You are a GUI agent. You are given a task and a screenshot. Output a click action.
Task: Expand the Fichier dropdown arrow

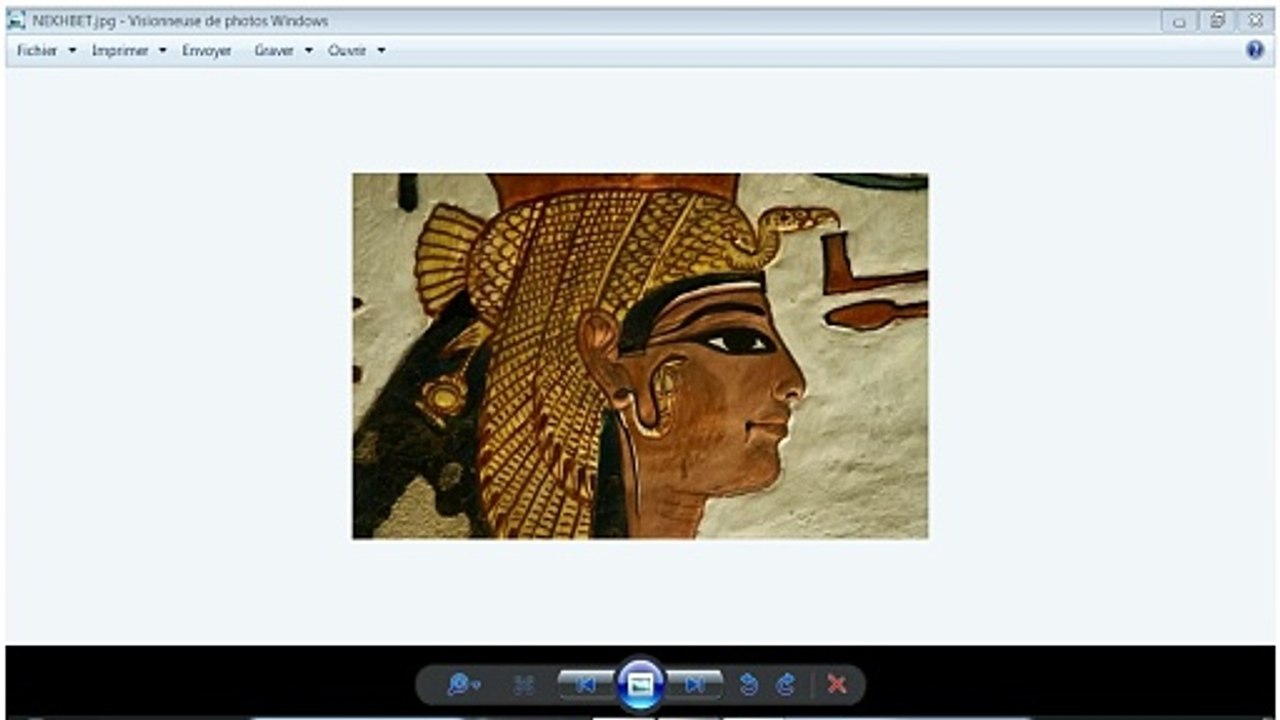click(72, 51)
